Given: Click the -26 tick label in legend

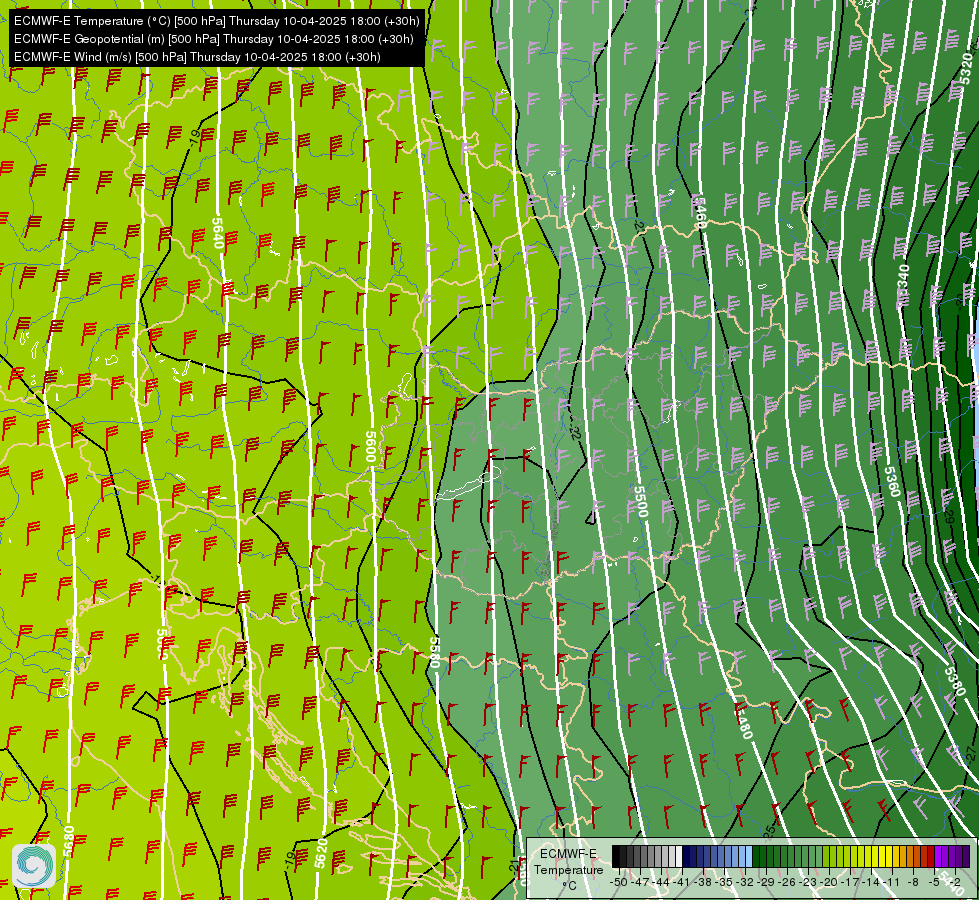Looking at the screenshot, I should [787, 883].
